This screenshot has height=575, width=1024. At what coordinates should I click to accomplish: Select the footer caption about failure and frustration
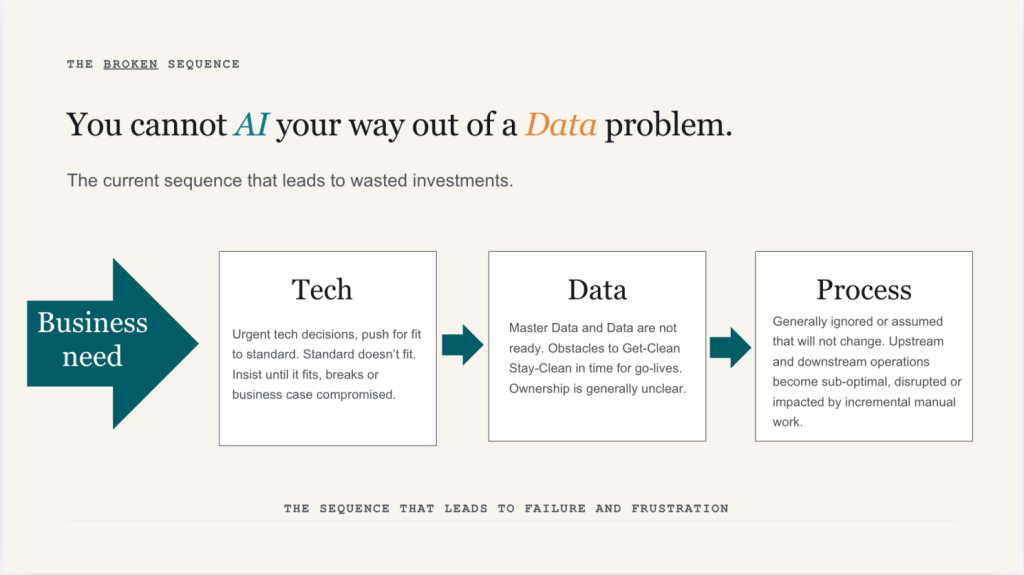506,508
